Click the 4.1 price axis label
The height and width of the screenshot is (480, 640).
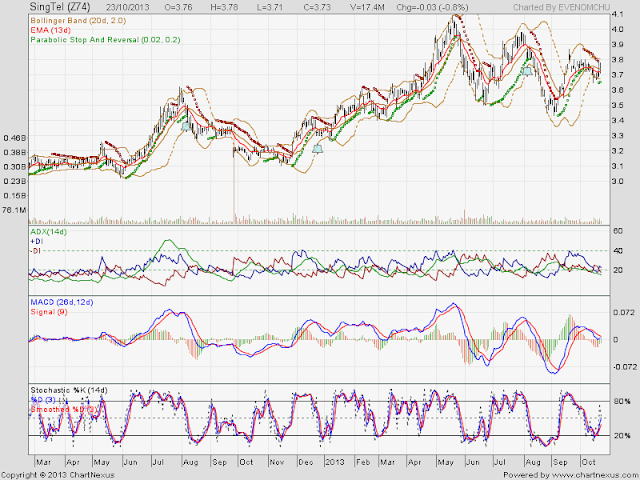(x=617, y=14)
